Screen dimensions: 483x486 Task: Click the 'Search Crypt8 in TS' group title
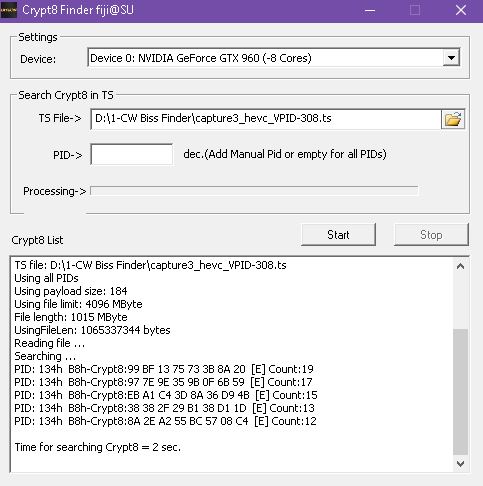[66, 95]
